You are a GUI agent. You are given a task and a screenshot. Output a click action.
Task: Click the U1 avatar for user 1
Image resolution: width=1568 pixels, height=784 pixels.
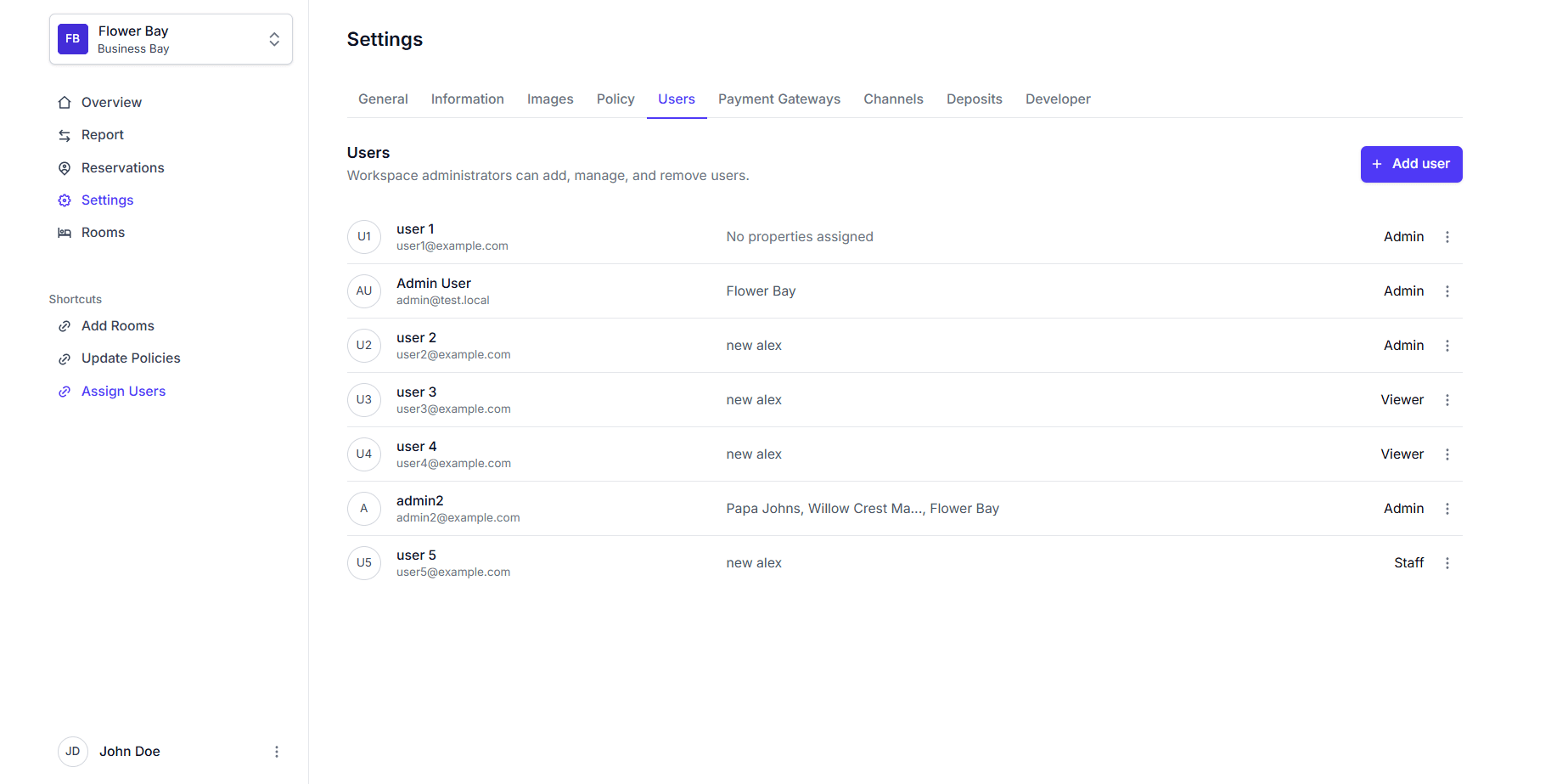click(364, 237)
